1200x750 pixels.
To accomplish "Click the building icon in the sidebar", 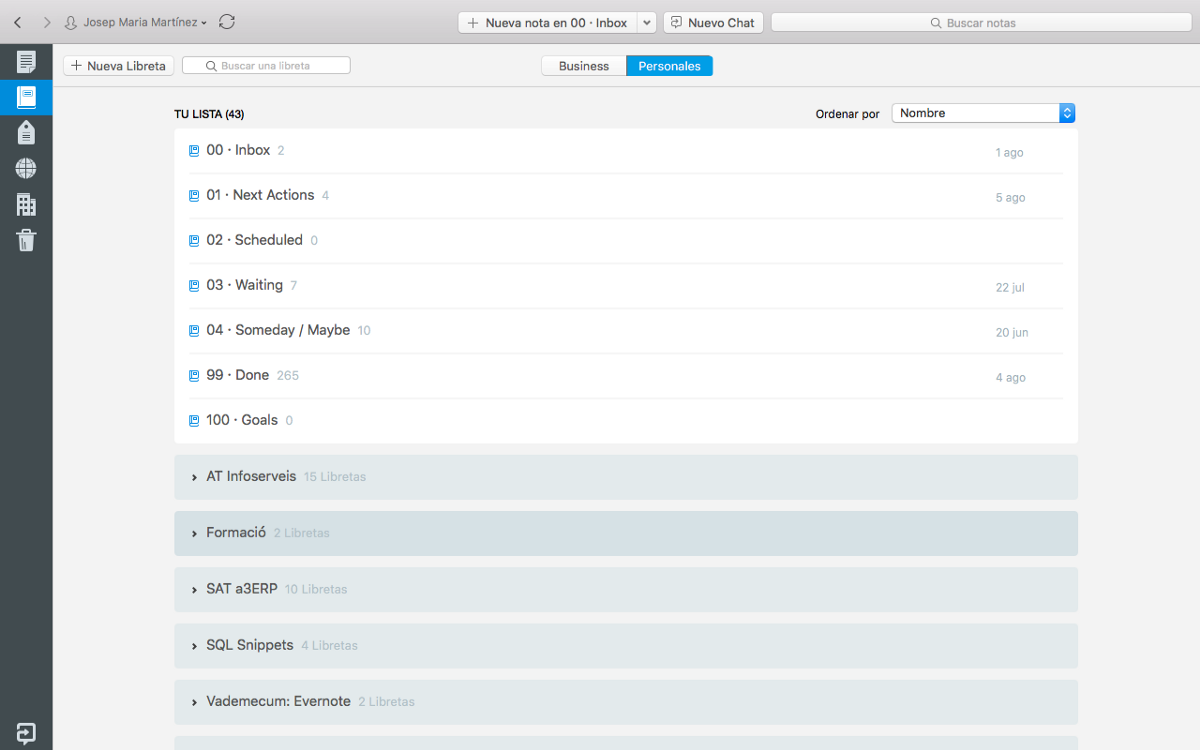I will pos(25,204).
